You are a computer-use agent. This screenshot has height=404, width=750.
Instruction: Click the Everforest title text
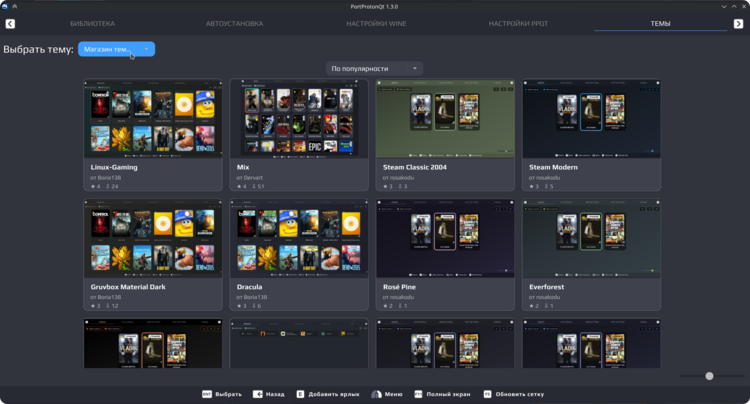(x=547, y=287)
